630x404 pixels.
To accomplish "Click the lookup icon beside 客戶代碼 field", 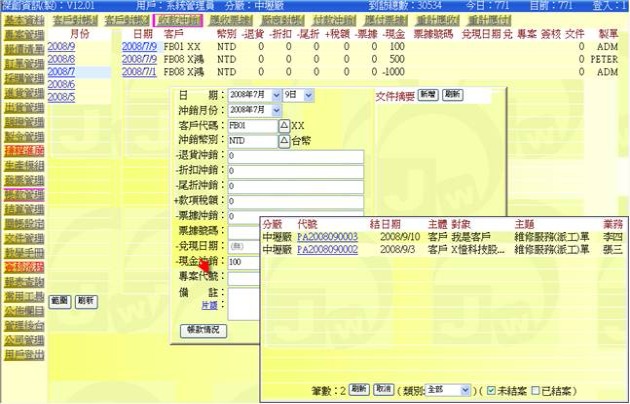I will pyautogui.click(x=284, y=126).
